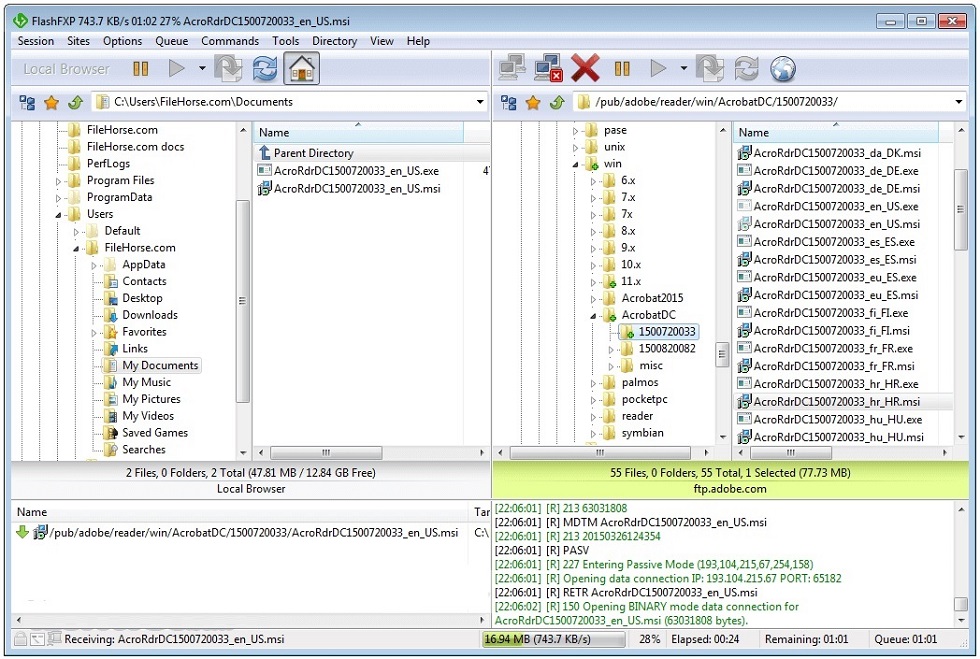Go to local home folder icon
The image size is (980, 659).
pos(301,68)
